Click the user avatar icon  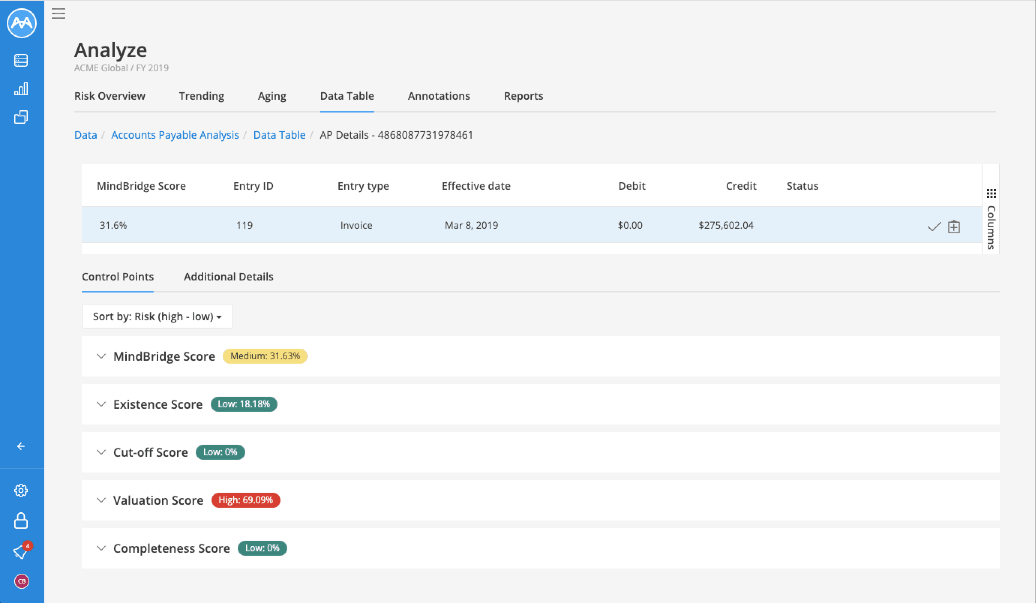click(21, 581)
